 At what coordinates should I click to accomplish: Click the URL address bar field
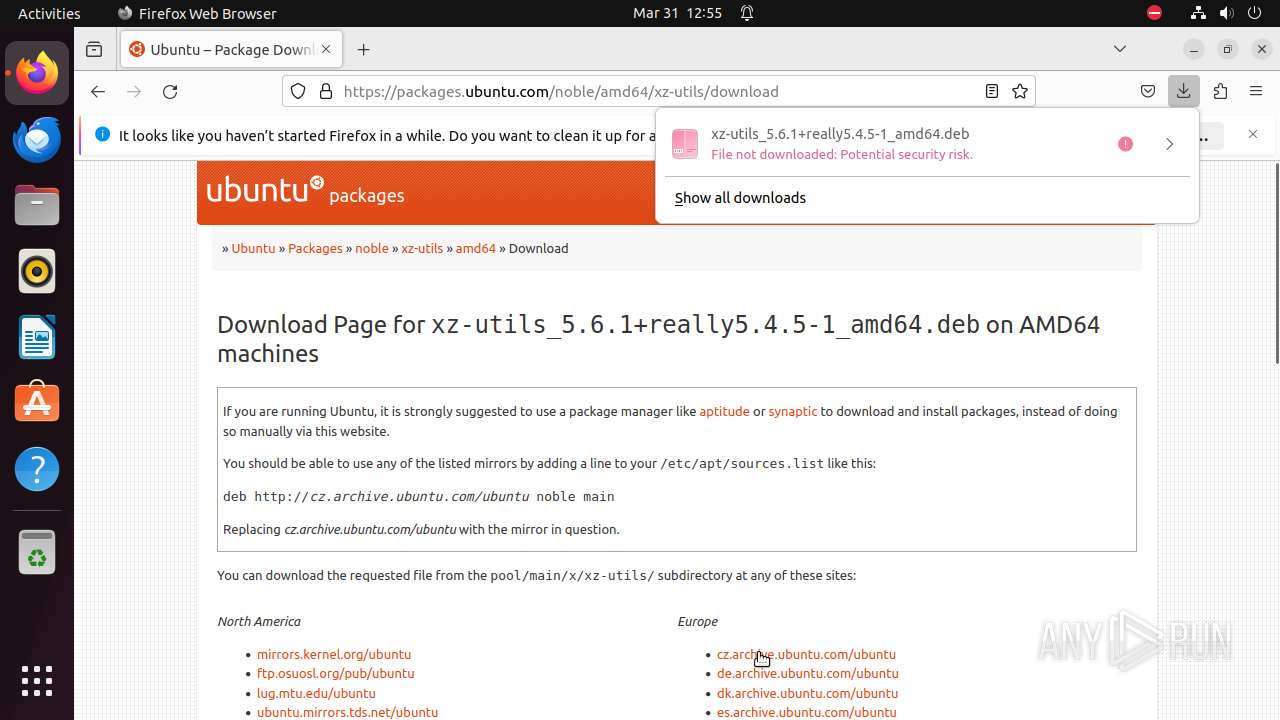coord(658,91)
